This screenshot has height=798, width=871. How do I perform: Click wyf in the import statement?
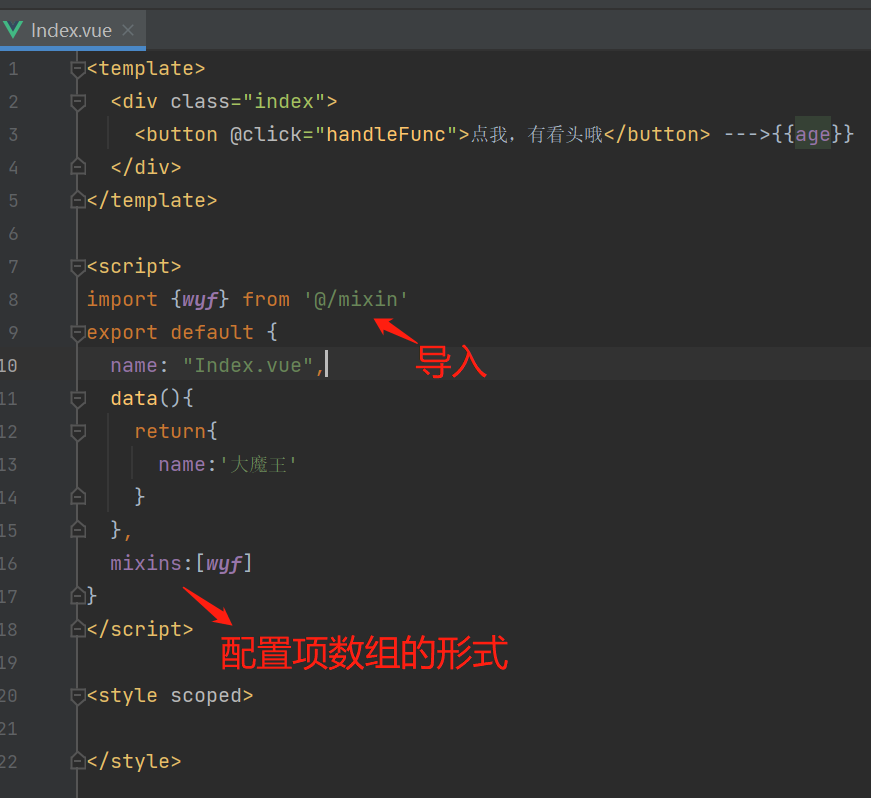click(200, 300)
